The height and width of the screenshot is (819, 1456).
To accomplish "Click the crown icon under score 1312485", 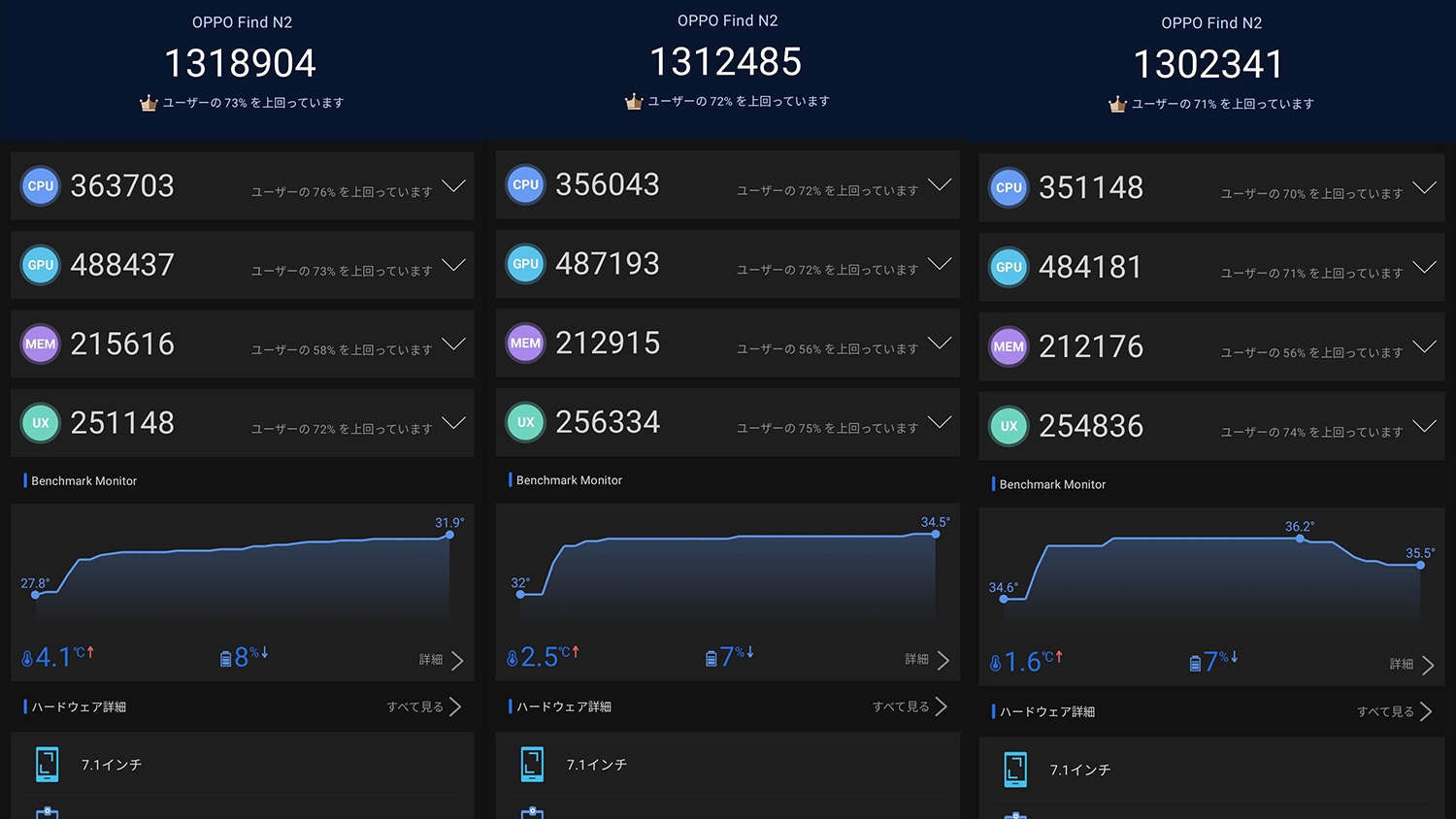I will click(x=634, y=102).
